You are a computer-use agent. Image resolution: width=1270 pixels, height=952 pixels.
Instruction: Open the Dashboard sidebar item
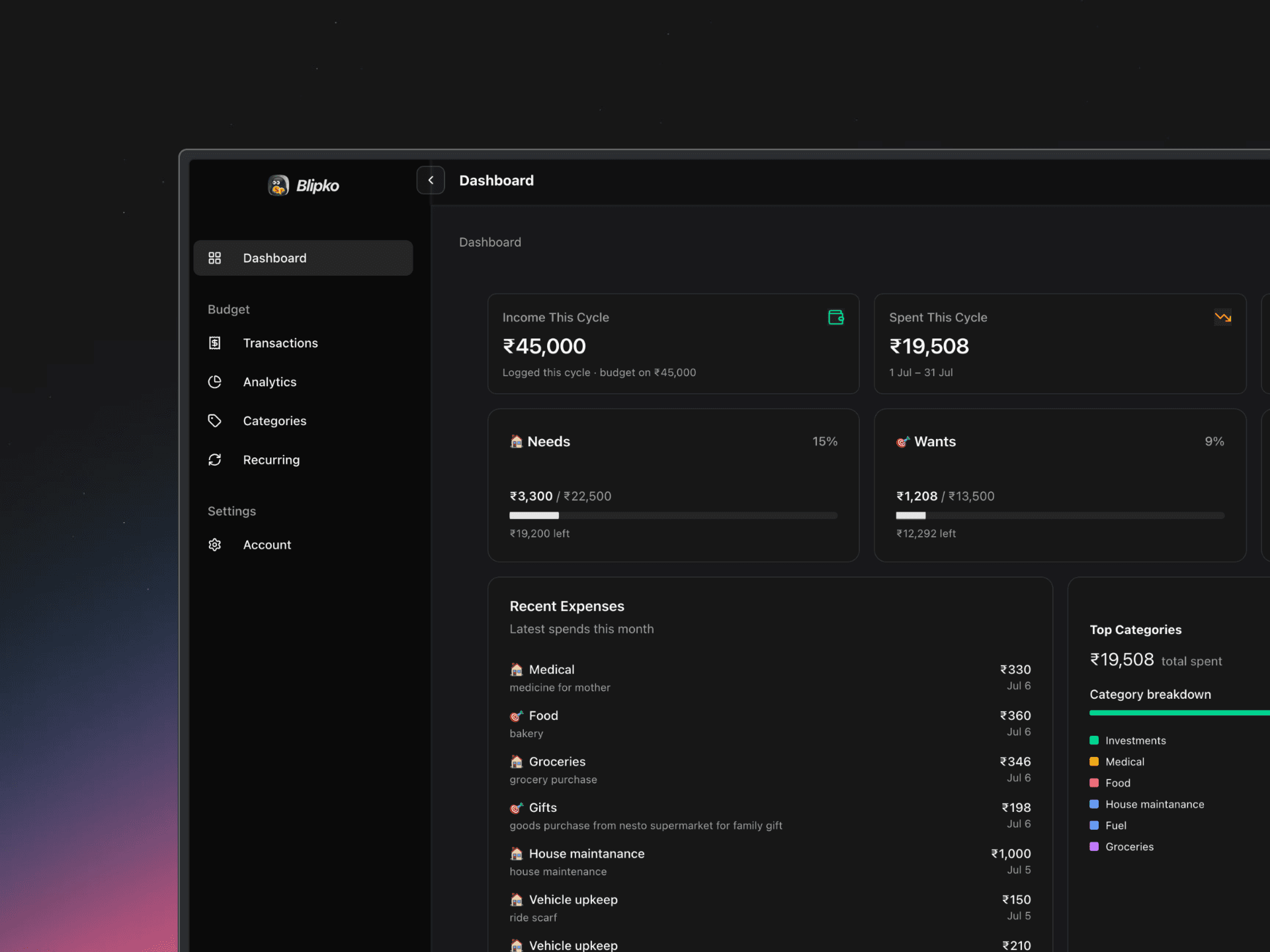[x=303, y=258]
